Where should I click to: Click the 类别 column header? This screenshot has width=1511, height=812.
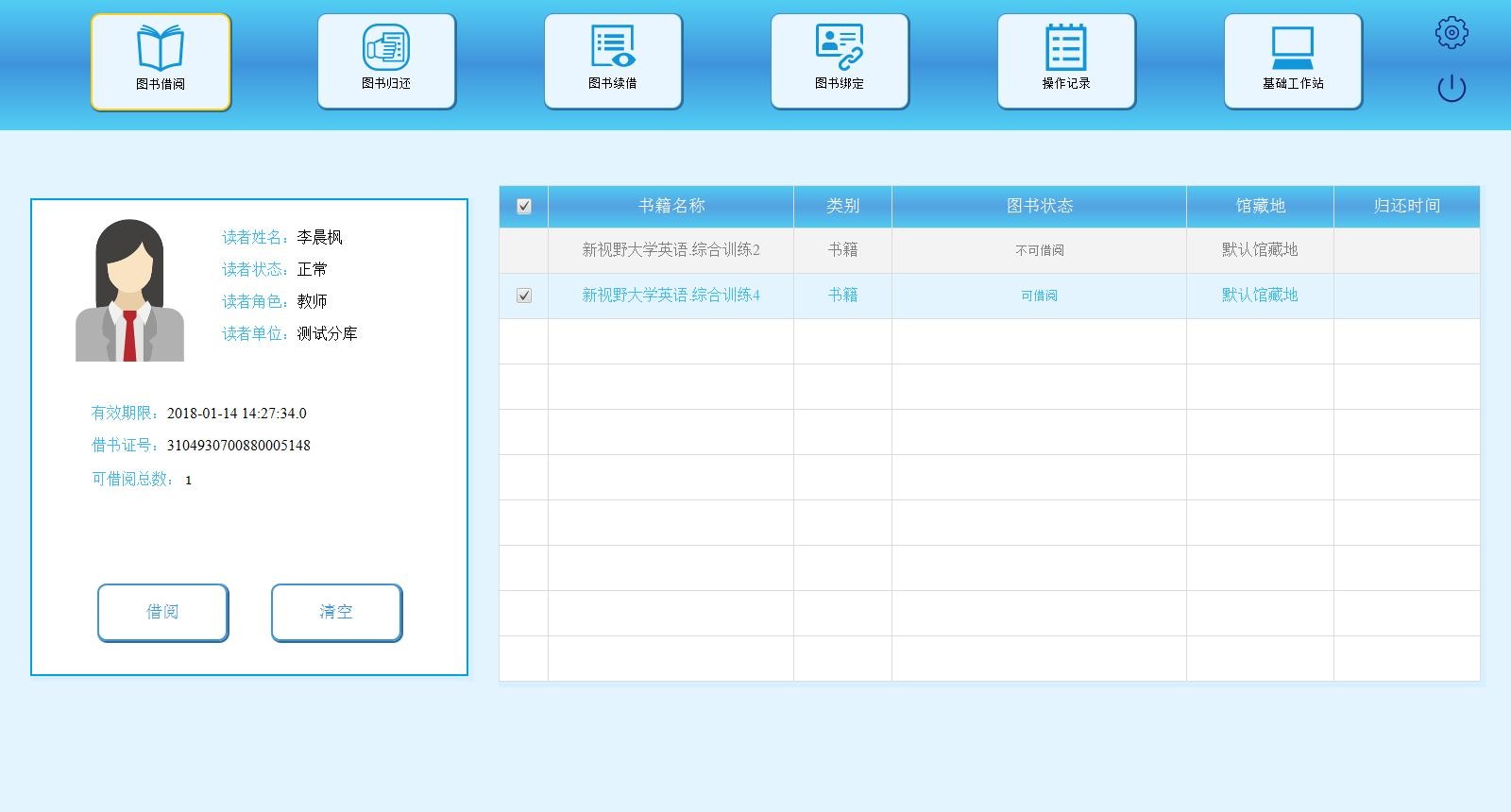[842, 206]
